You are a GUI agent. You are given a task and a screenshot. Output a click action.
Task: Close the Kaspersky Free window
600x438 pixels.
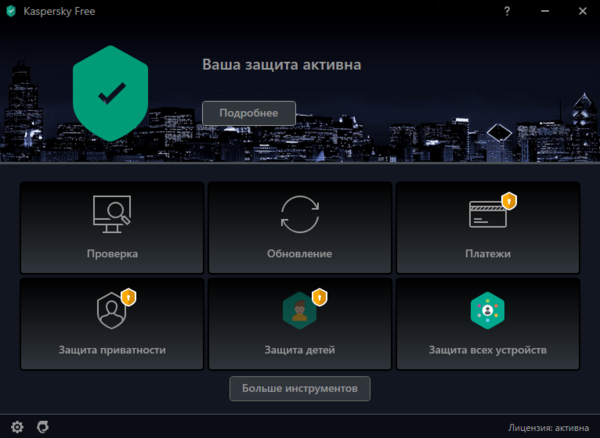(x=582, y=11)
